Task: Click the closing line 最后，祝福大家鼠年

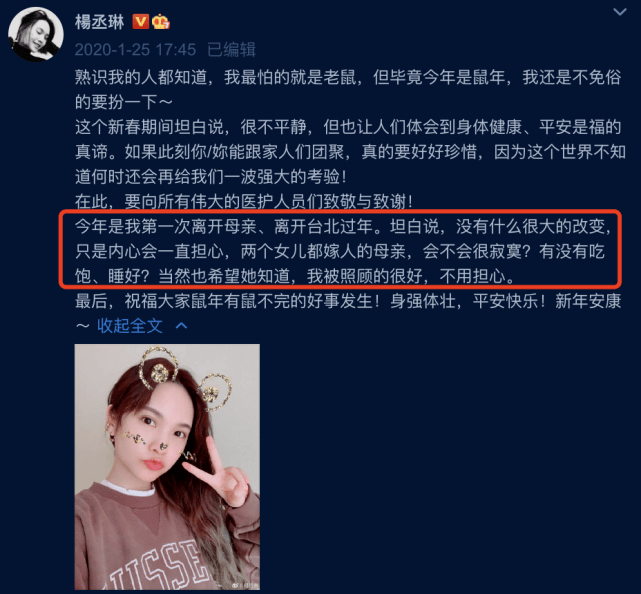Action: [348, 301]
